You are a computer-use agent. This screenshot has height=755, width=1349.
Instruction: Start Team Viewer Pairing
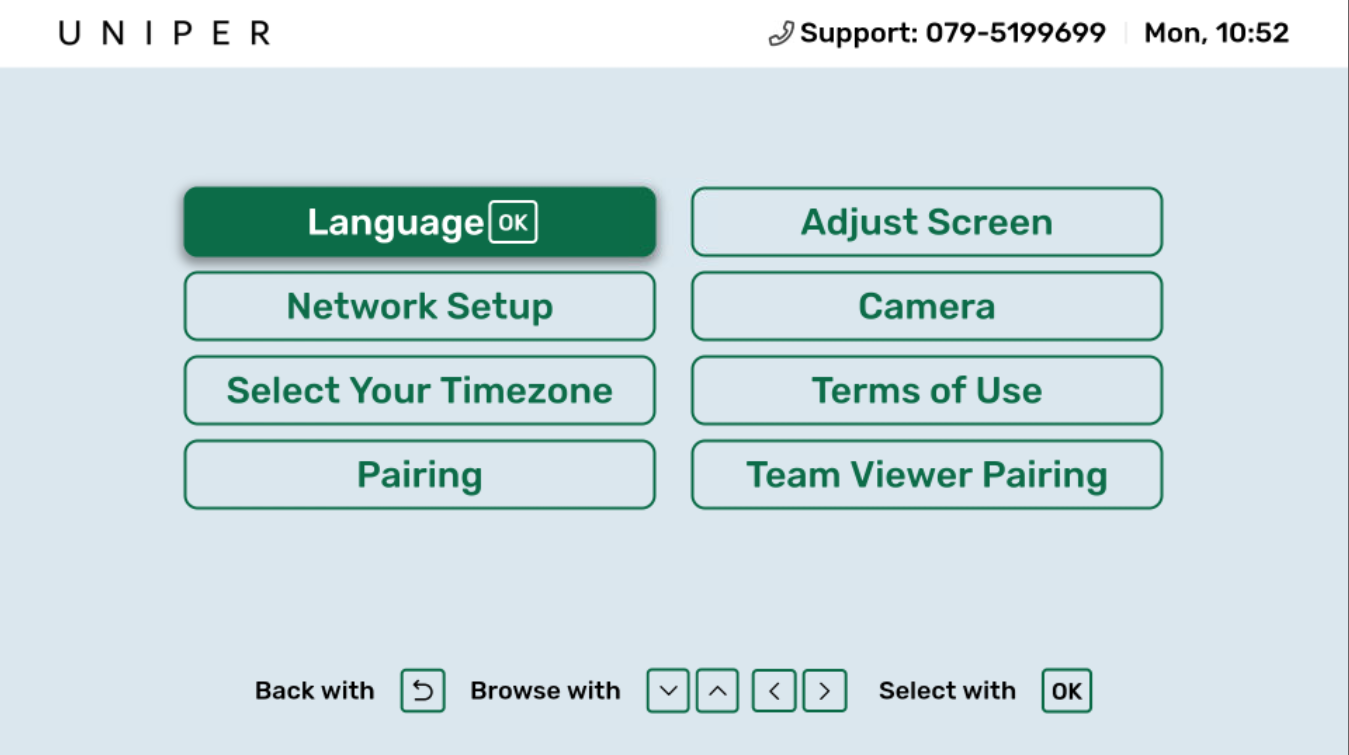click(x=927, y=474)
